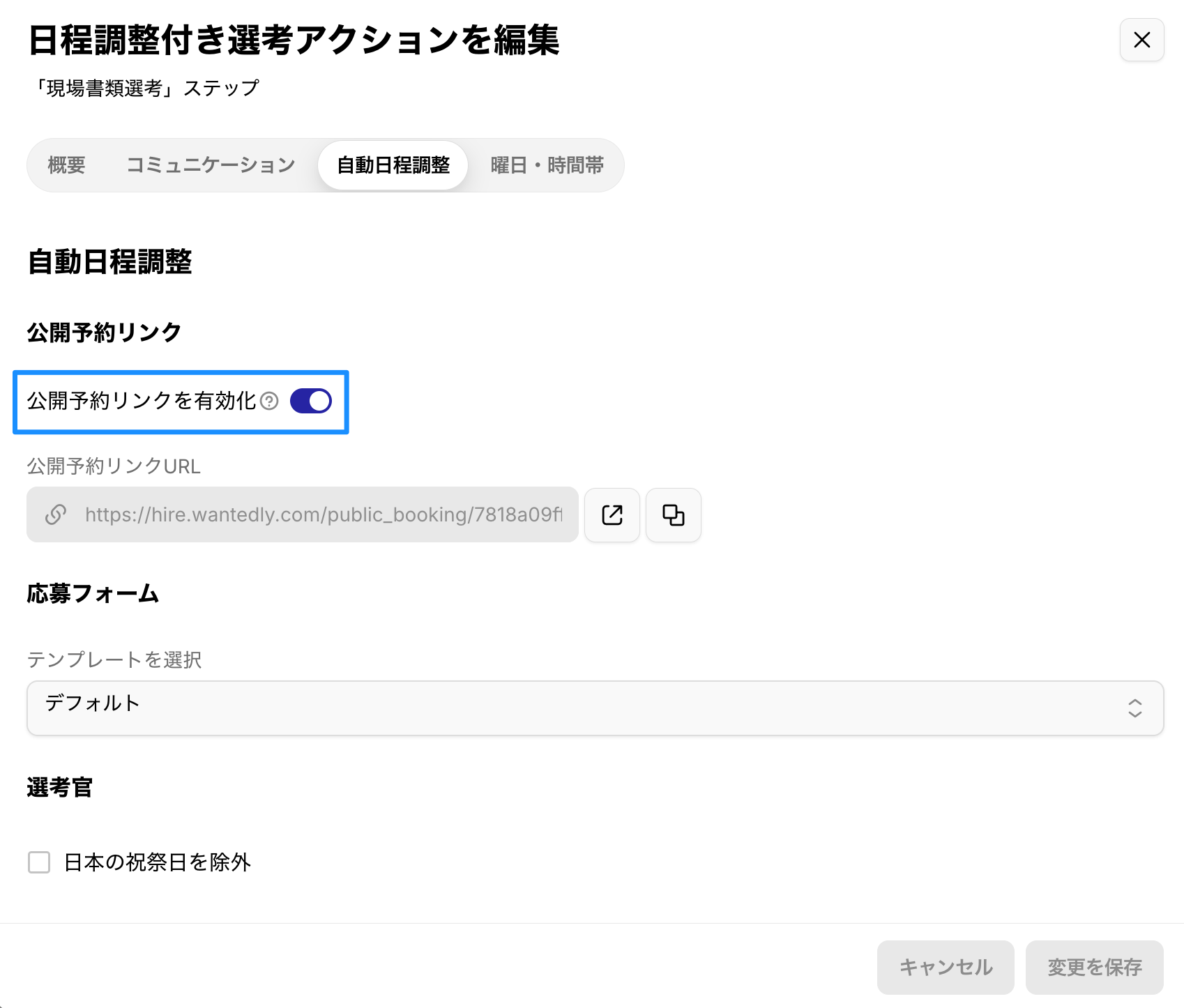
Task: Click the public booking URL text field
Action: [x=322, y=515]
